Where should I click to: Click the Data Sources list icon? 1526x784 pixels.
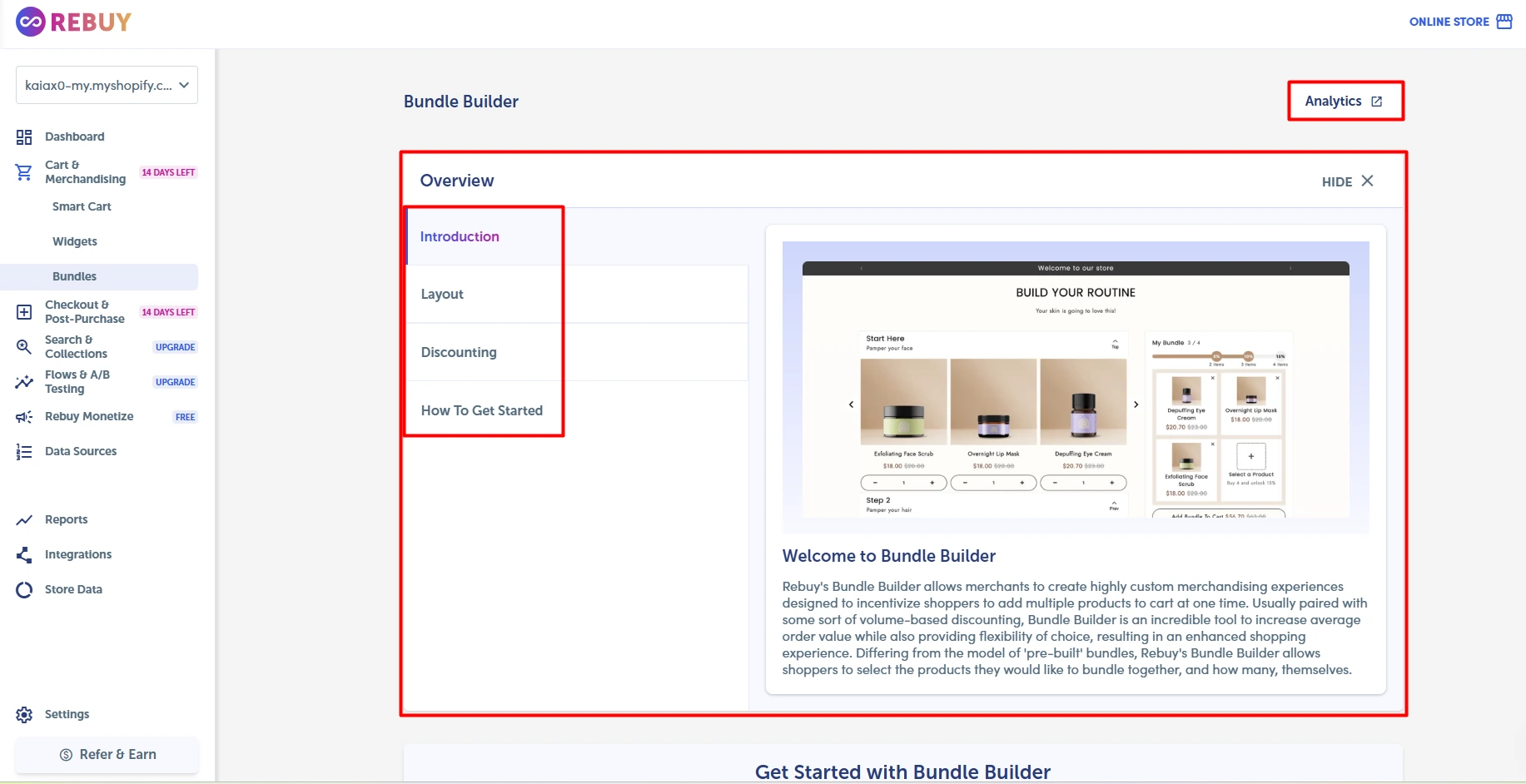[24, 452]
